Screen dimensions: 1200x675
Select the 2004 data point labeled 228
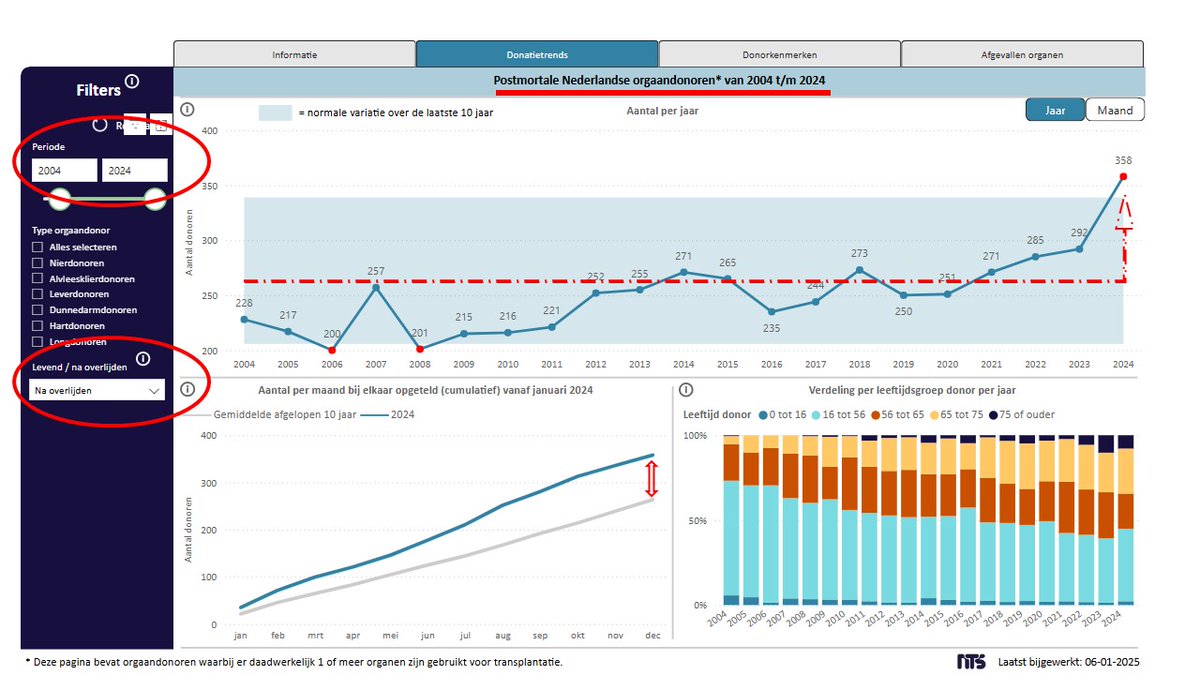tap(244, 320)
